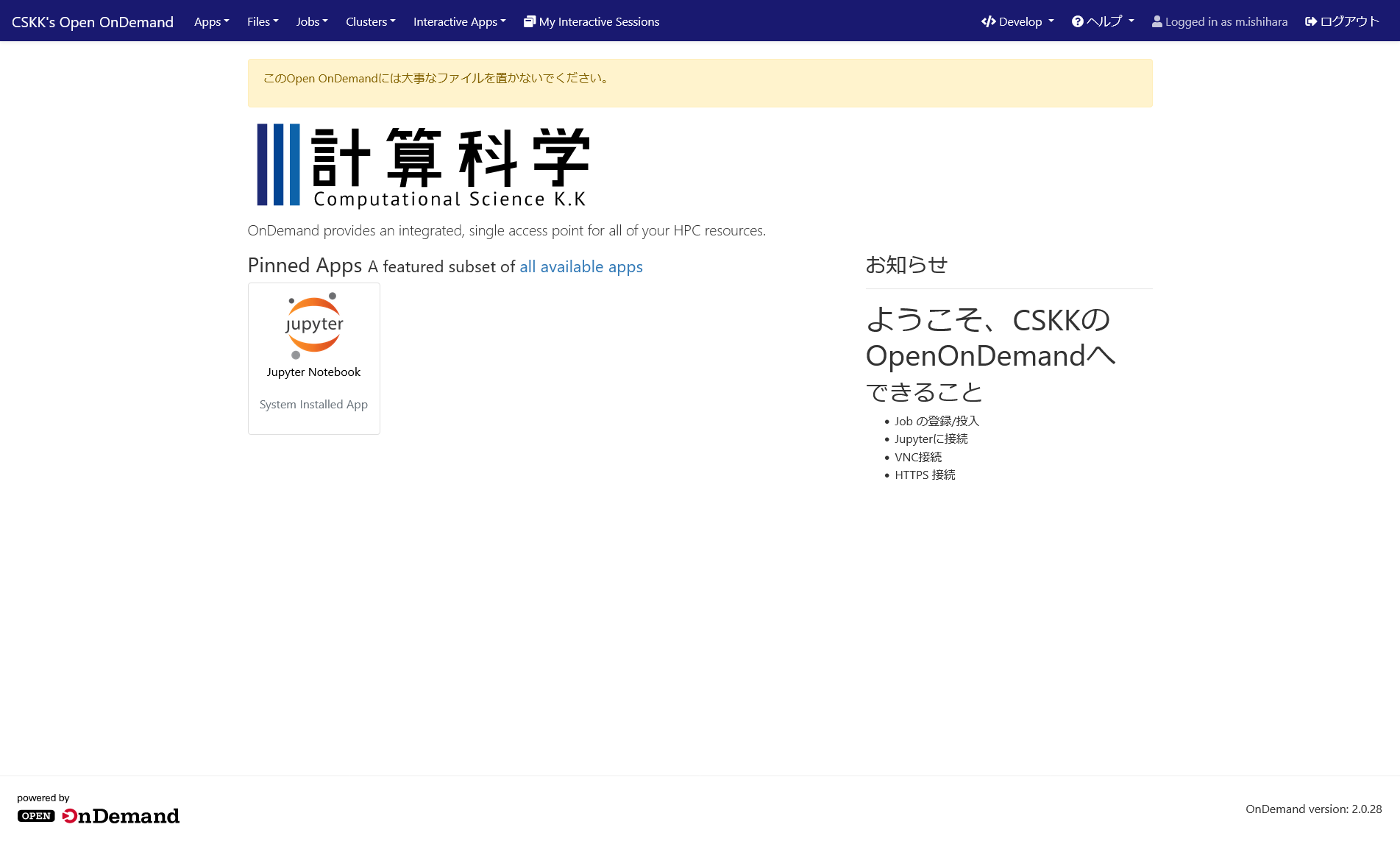Click the 'powered by' footer text
Screen dimensions: 1400x841
(x=43, y=798)
